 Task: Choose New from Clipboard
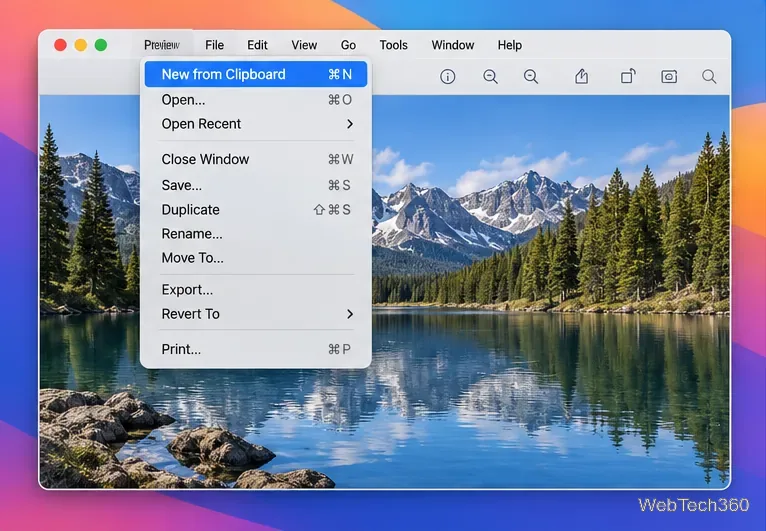click(256, 74)
